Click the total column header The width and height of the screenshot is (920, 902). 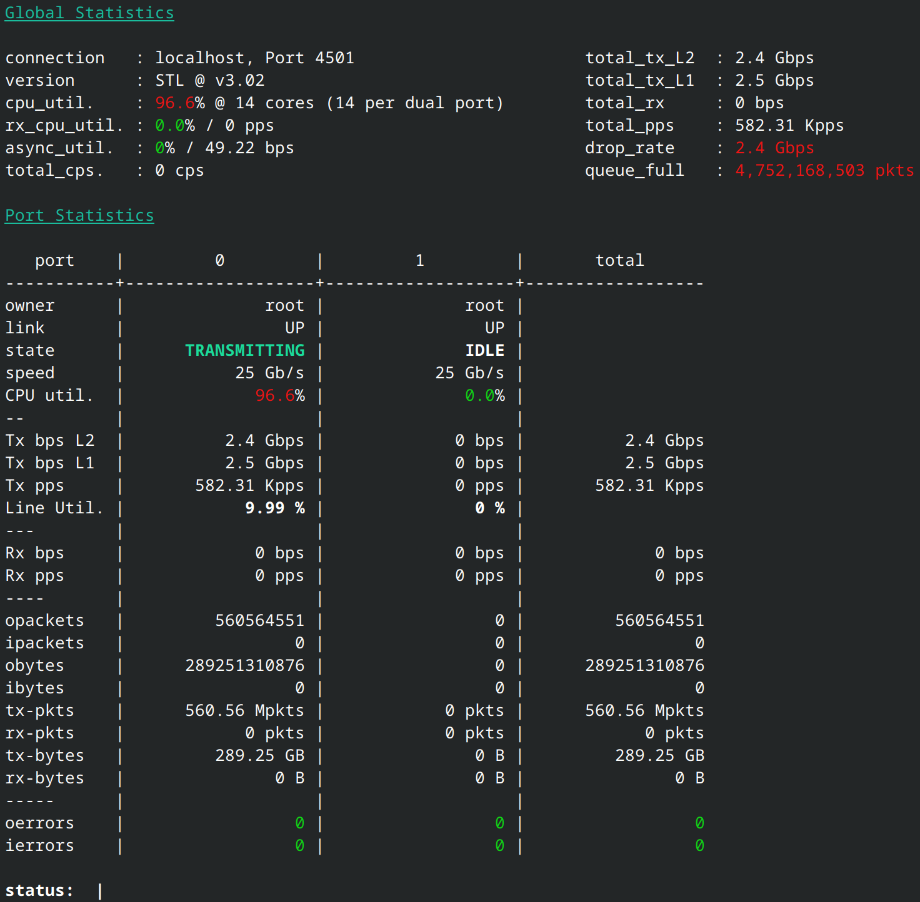click(x=620, y=261)
